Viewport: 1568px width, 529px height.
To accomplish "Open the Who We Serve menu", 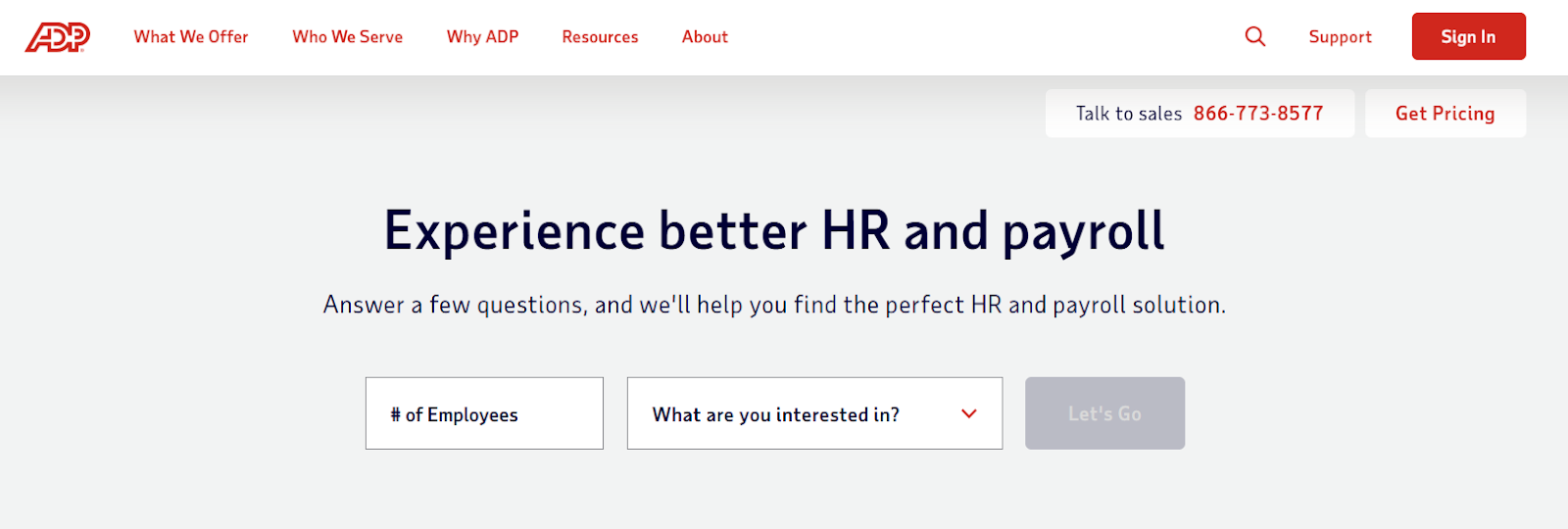I will [347, 37].
